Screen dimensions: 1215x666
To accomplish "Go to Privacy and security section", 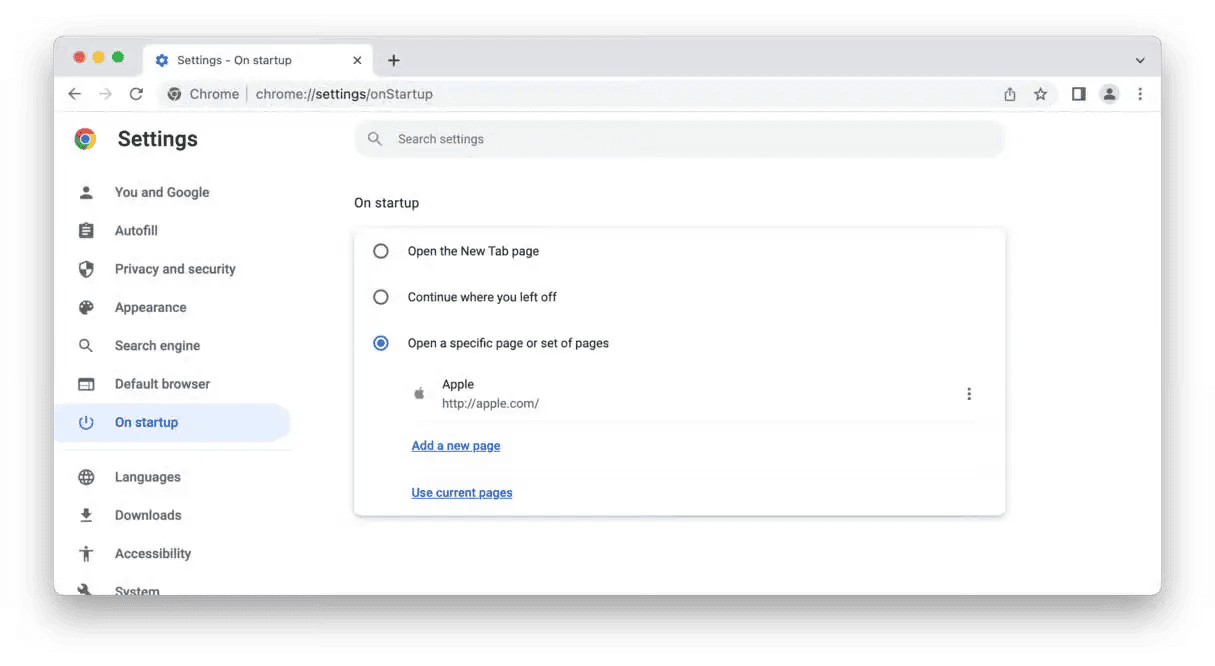I will coord(175,269).
